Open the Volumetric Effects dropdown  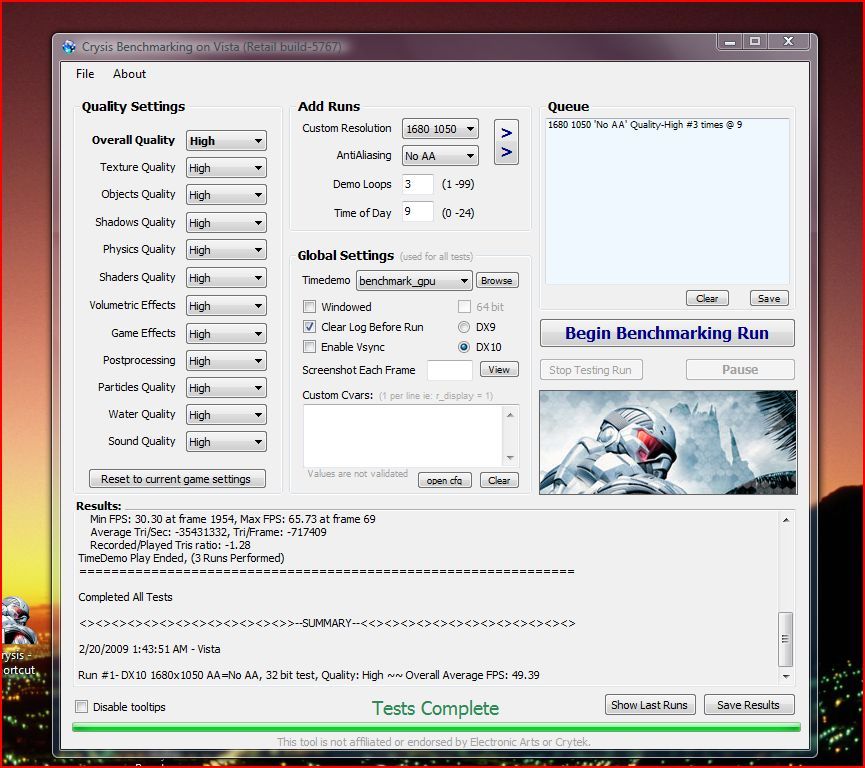pos(226,306)
